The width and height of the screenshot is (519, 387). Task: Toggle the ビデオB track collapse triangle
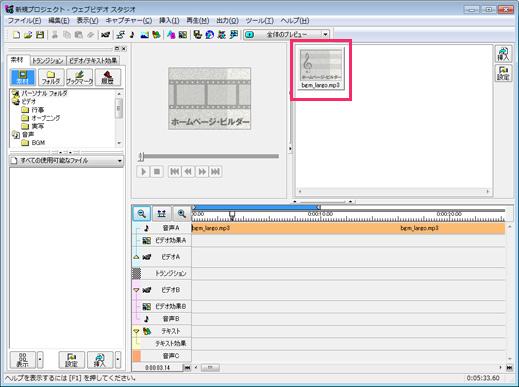click(136, 290)
